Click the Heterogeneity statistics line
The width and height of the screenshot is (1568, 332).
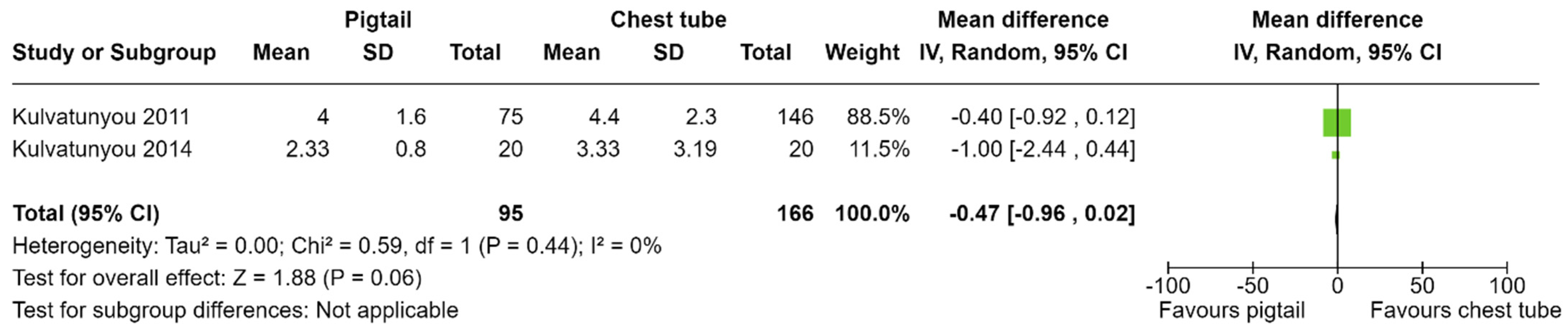(336, 246)
